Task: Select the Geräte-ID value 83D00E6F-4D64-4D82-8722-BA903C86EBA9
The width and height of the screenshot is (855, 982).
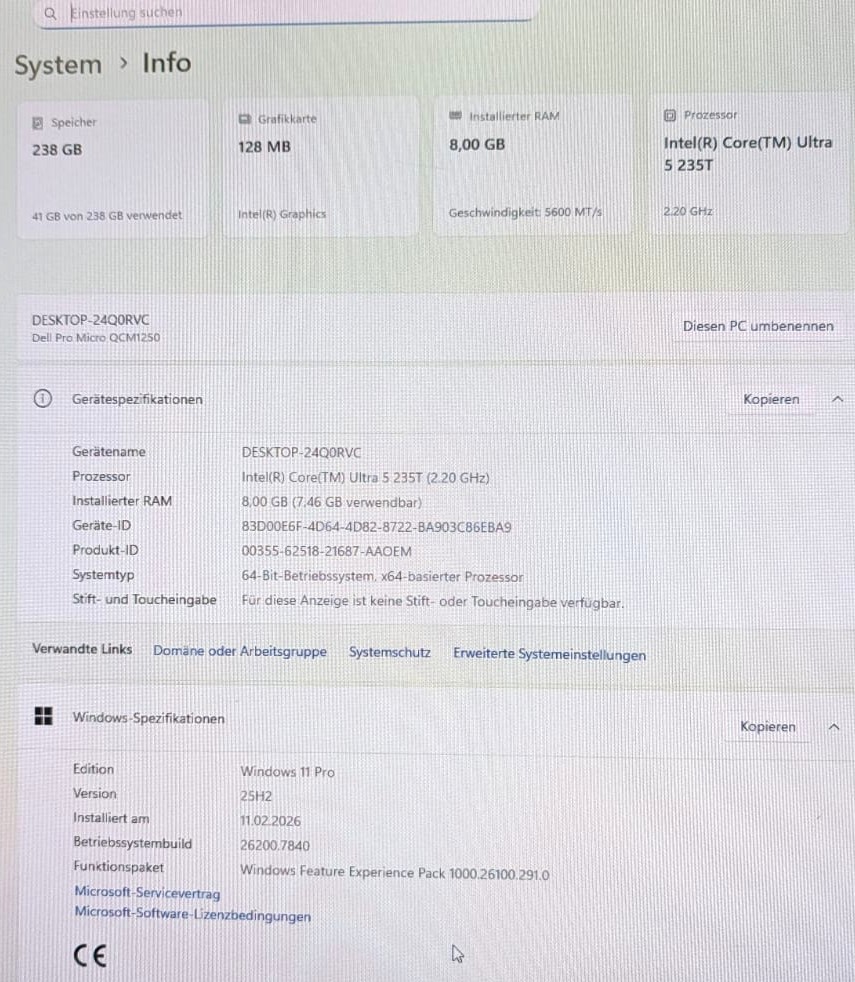Action: (376, 527)
